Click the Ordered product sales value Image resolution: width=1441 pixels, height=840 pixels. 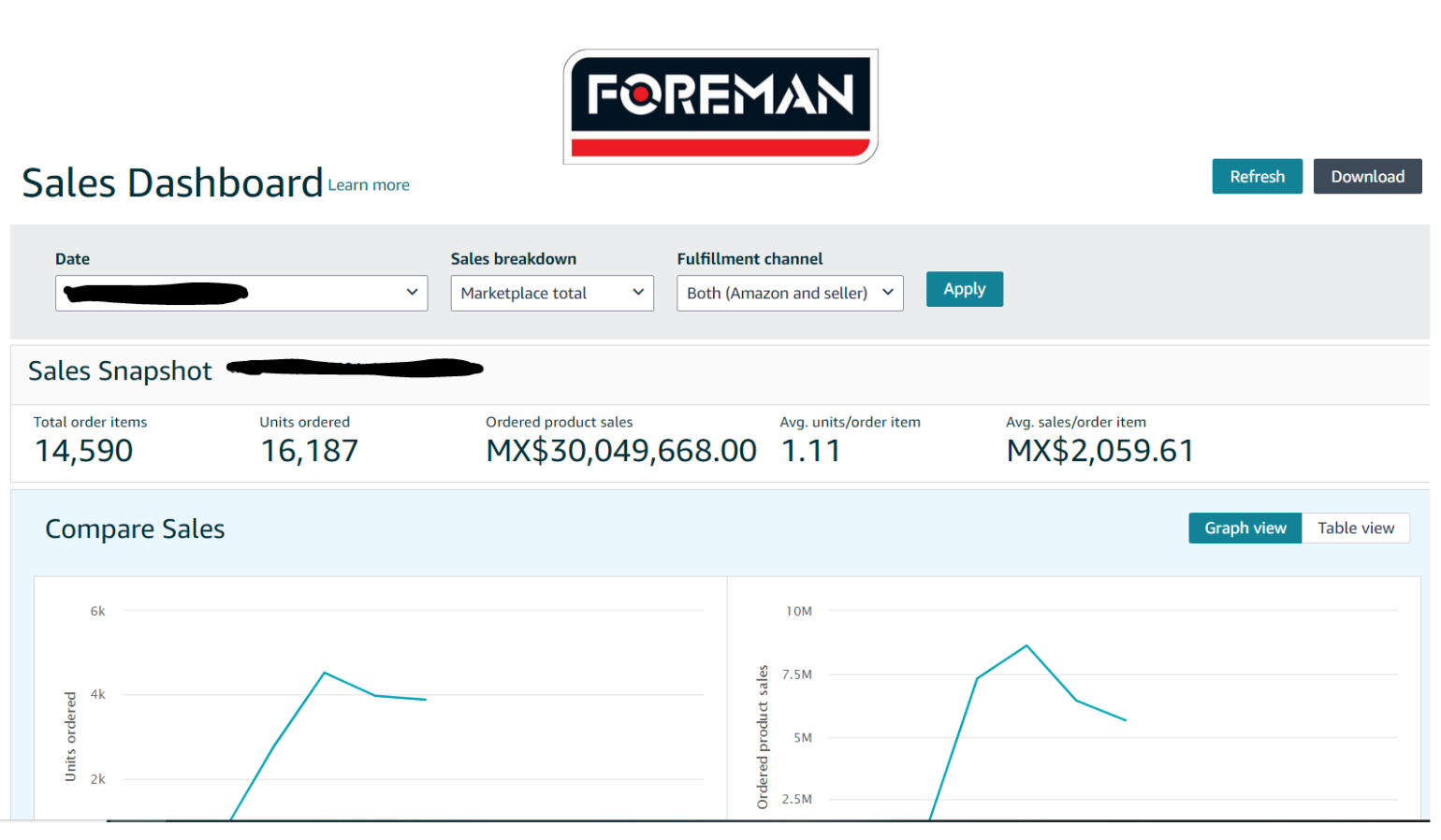(x=620, y=450)
